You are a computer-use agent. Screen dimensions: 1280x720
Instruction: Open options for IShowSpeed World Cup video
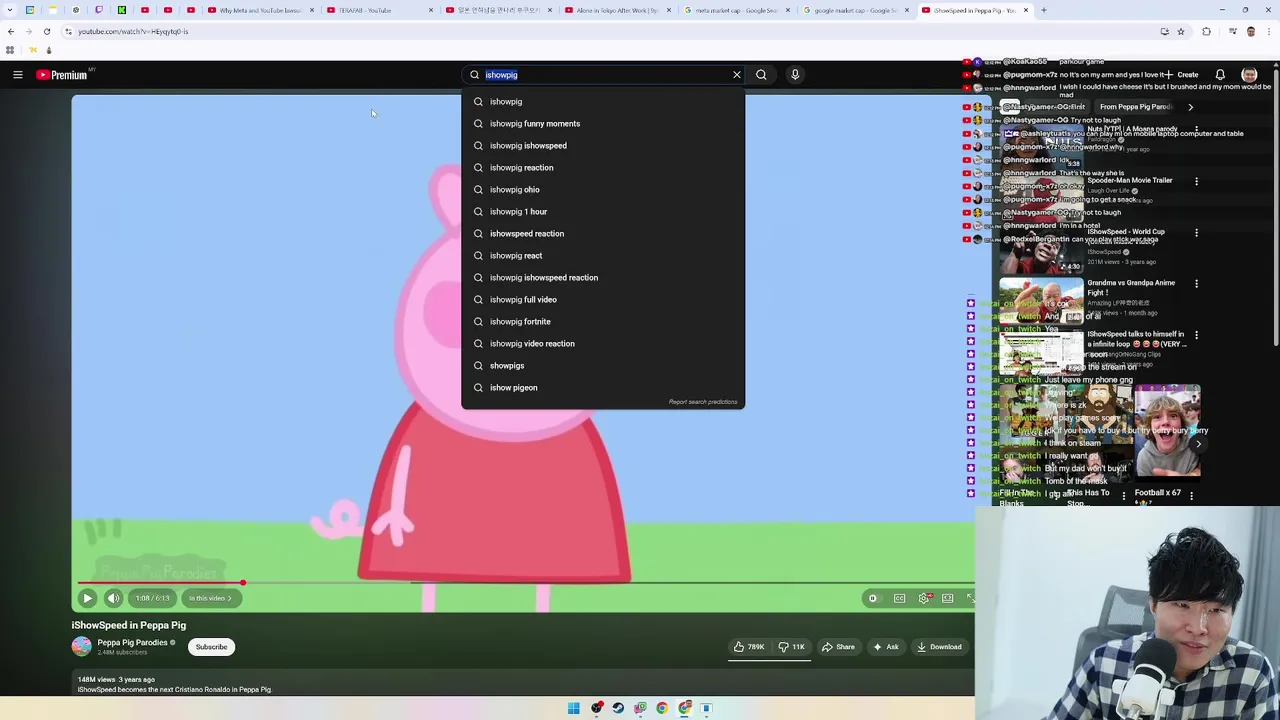[1196, 233]
